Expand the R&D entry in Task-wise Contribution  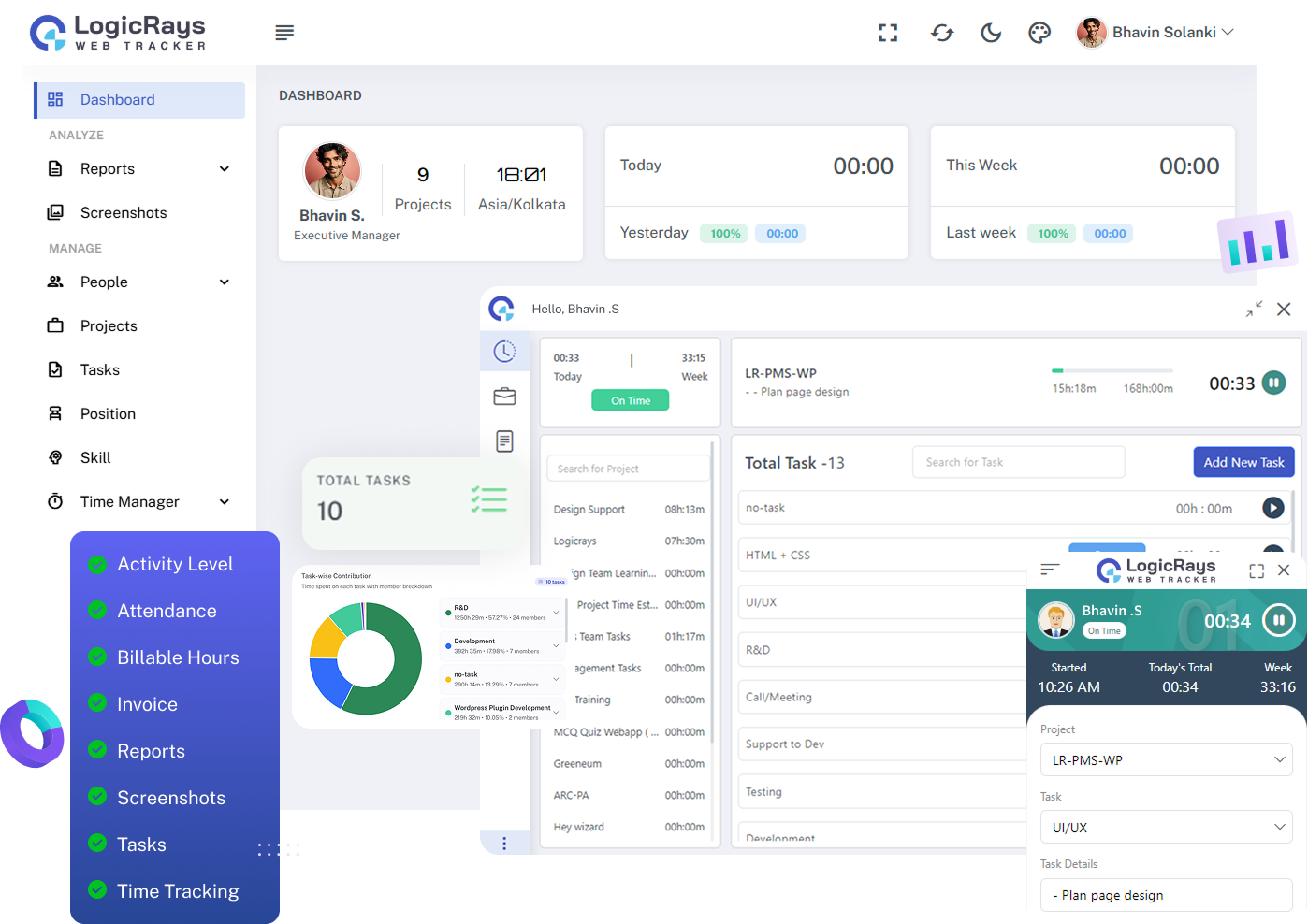pos(556,613)
